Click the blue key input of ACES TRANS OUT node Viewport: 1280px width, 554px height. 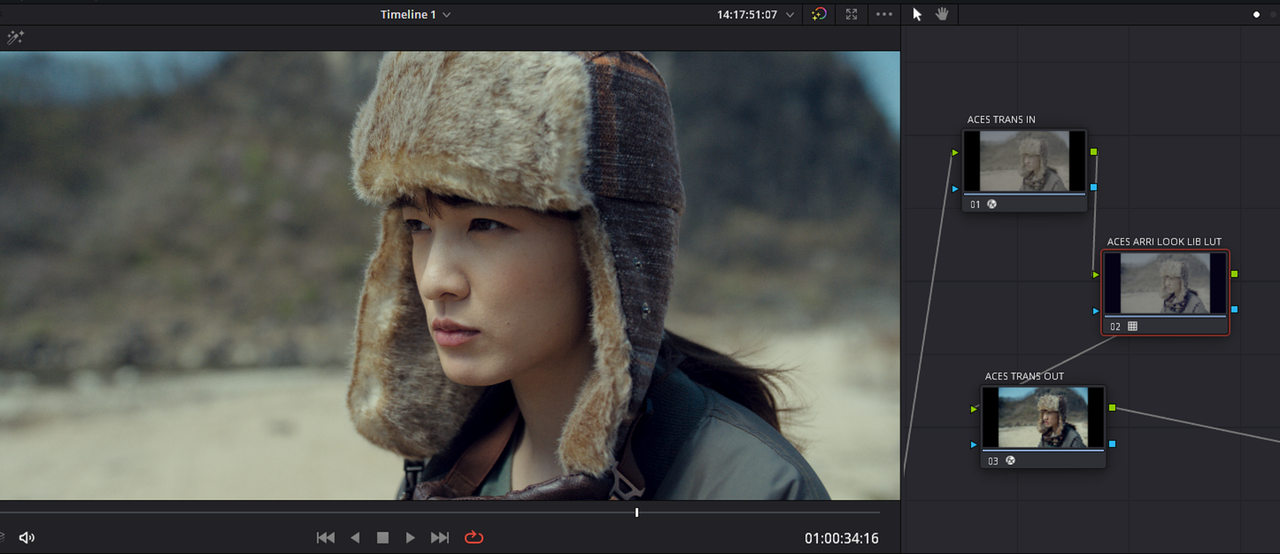coord(974,444)
